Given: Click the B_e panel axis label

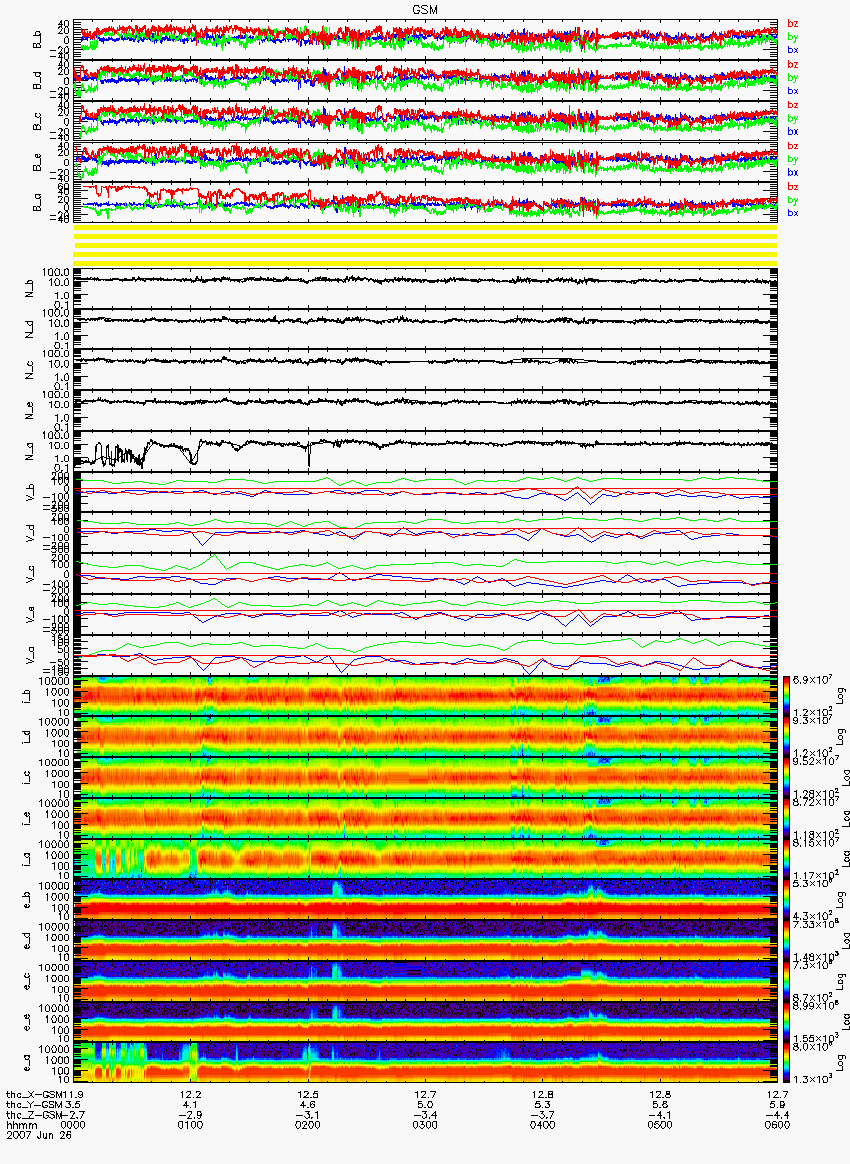Looking at the screenshot, I should (x=37, y=162).
